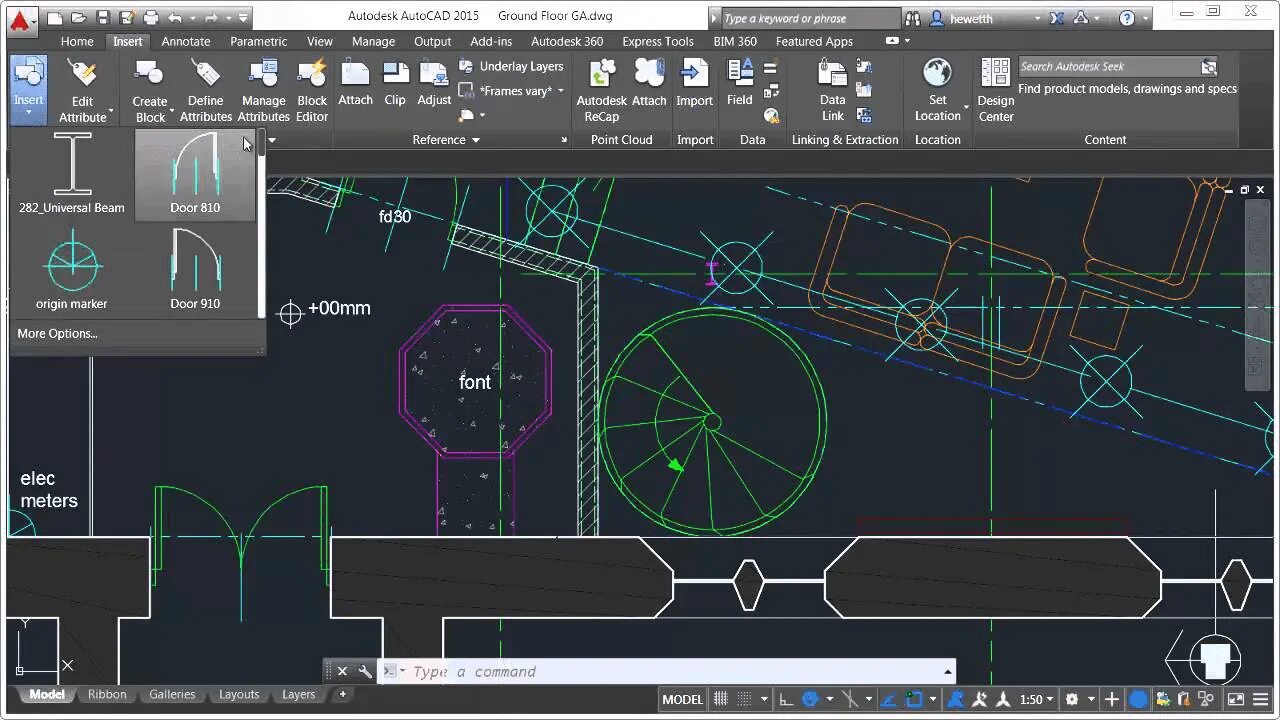Screen dimensions: 1280x720
Task: Switch to the Parametric ribbon tab
Action: point(259,41)
